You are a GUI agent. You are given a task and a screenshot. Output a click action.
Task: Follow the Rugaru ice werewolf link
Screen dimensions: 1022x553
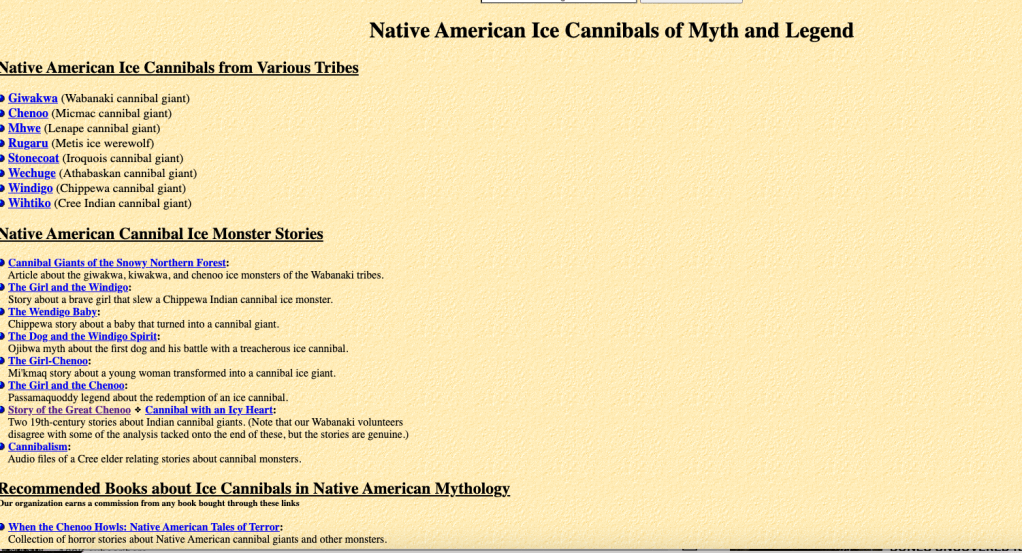tap(28, 143)
